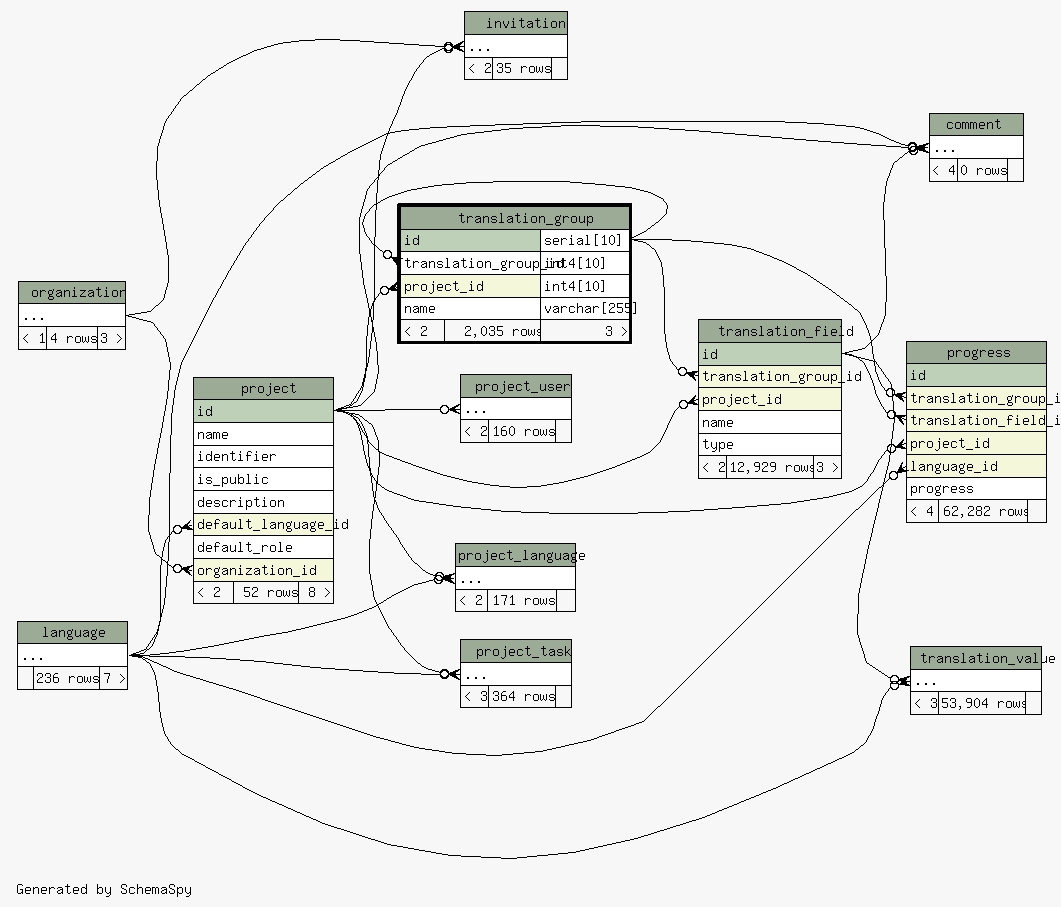Open the organization table node
The height and width of the screenshot is (907, 1061).
click(x=72, y=293)
